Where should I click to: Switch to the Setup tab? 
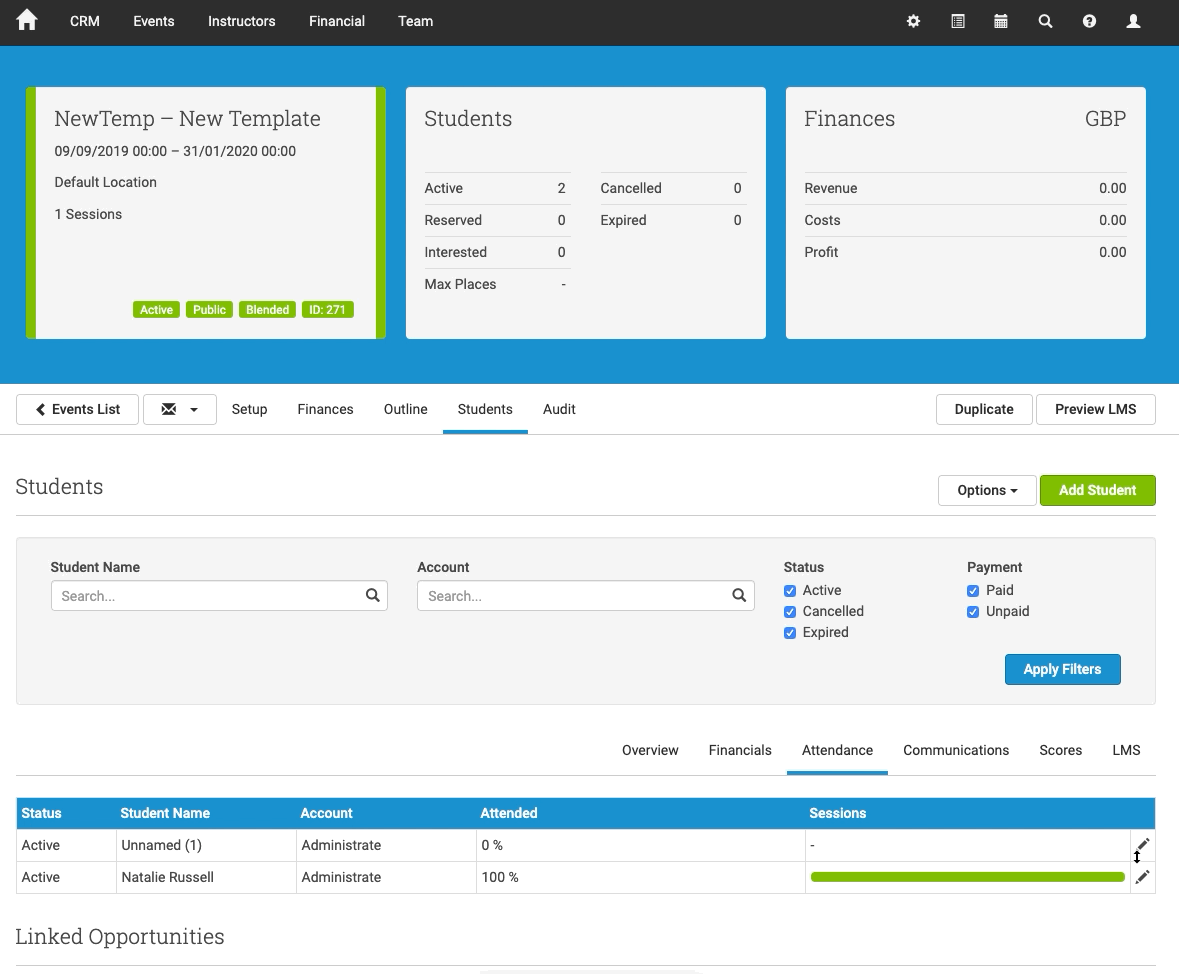[x=249, y=409]
